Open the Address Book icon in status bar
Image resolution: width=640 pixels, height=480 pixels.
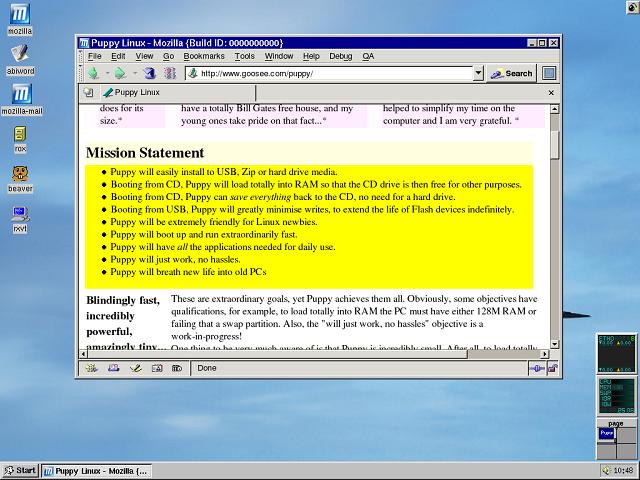156,368
